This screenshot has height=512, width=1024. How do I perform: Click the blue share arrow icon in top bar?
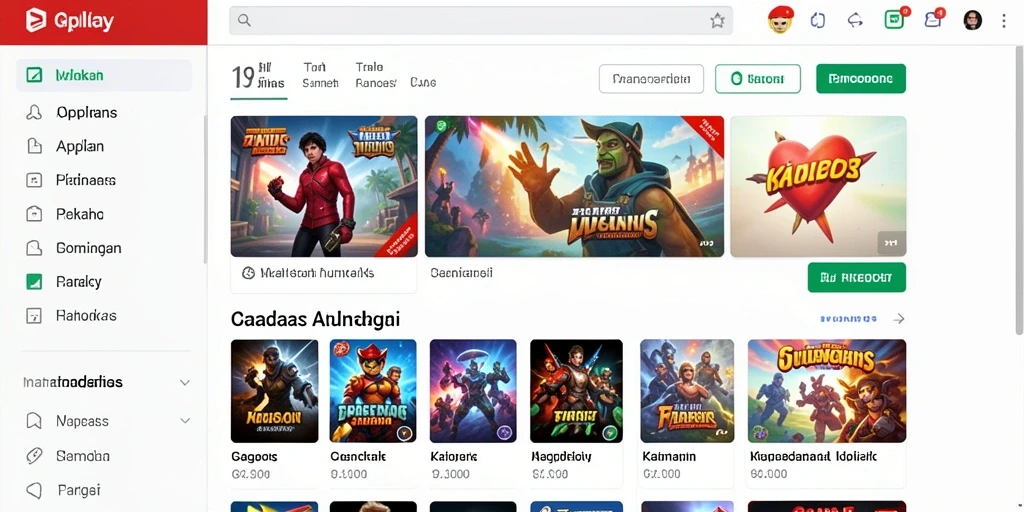coord(856,20)
